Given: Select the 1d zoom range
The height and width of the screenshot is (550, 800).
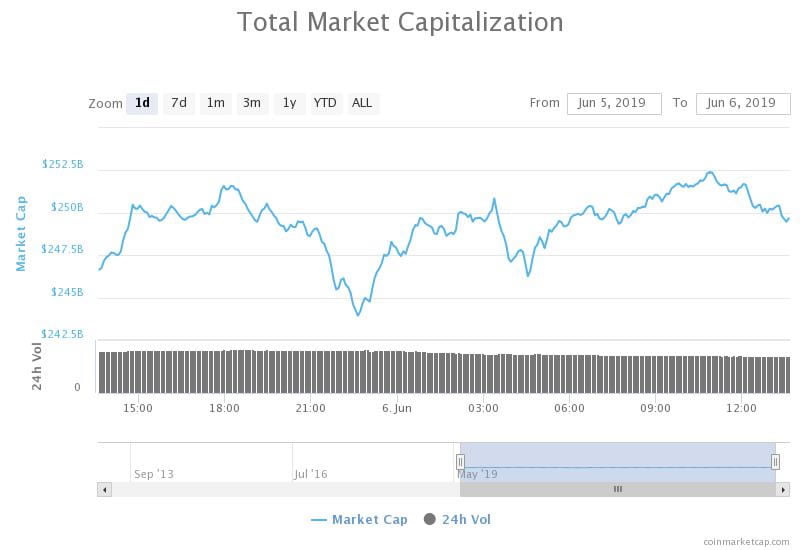Looking at the screenshot, I should point(142,103).
